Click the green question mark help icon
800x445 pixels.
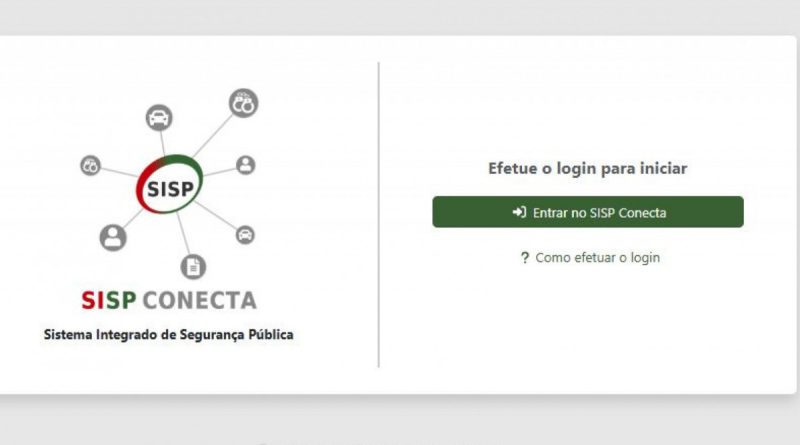[x=524, y=258]
